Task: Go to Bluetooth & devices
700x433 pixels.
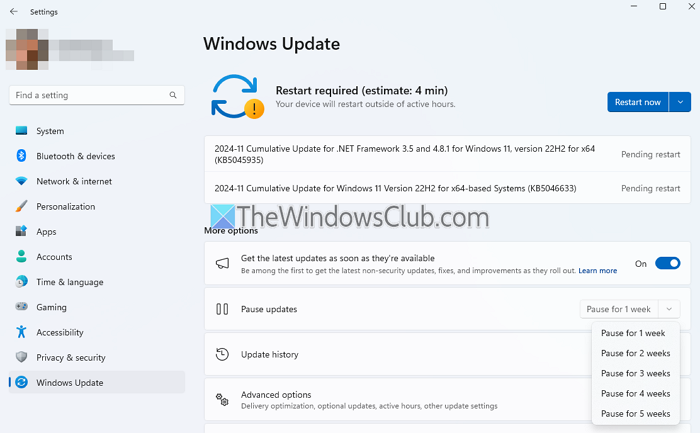Action: 96,156
